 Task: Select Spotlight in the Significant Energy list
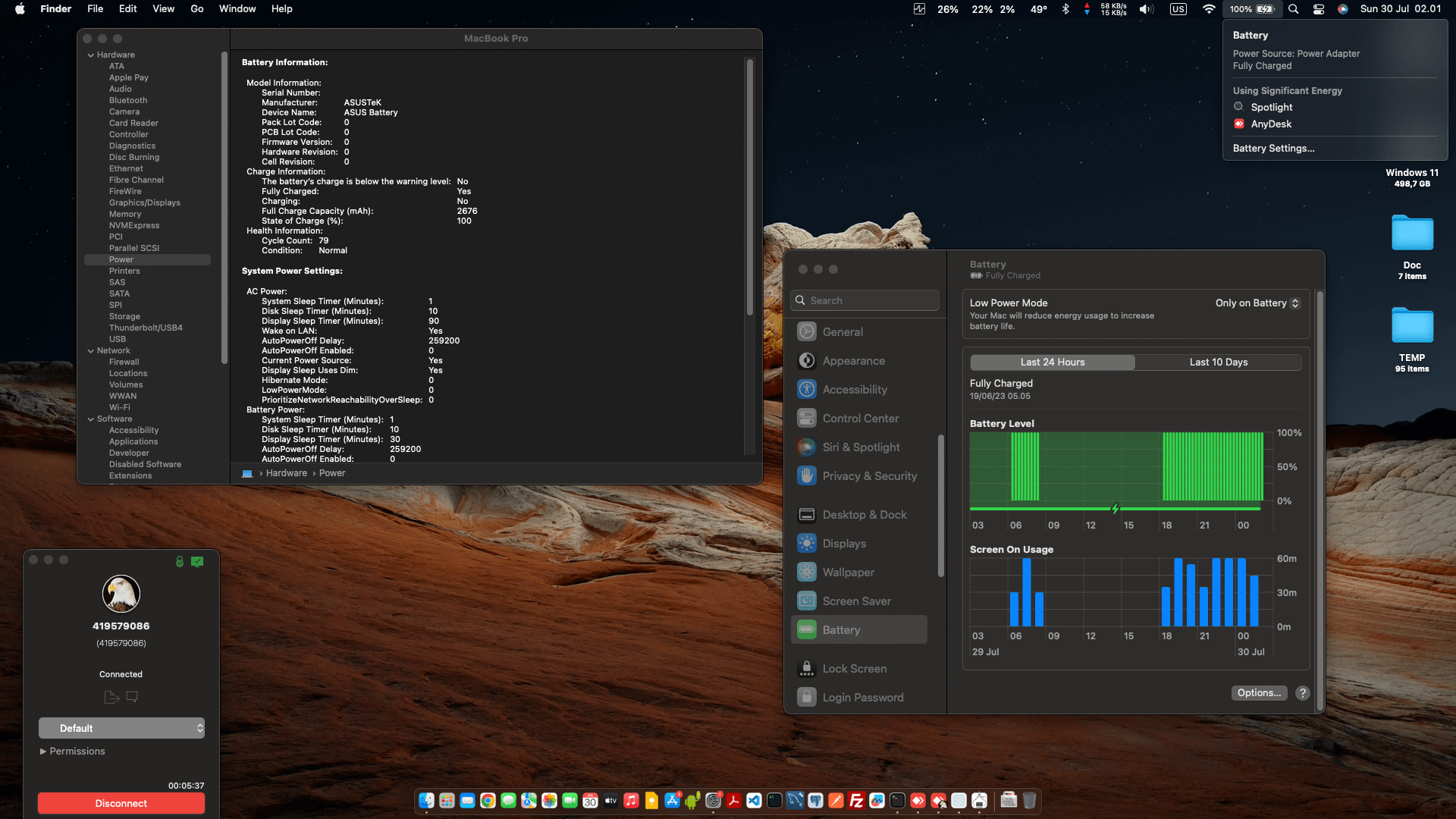[x=1272, y=108]
